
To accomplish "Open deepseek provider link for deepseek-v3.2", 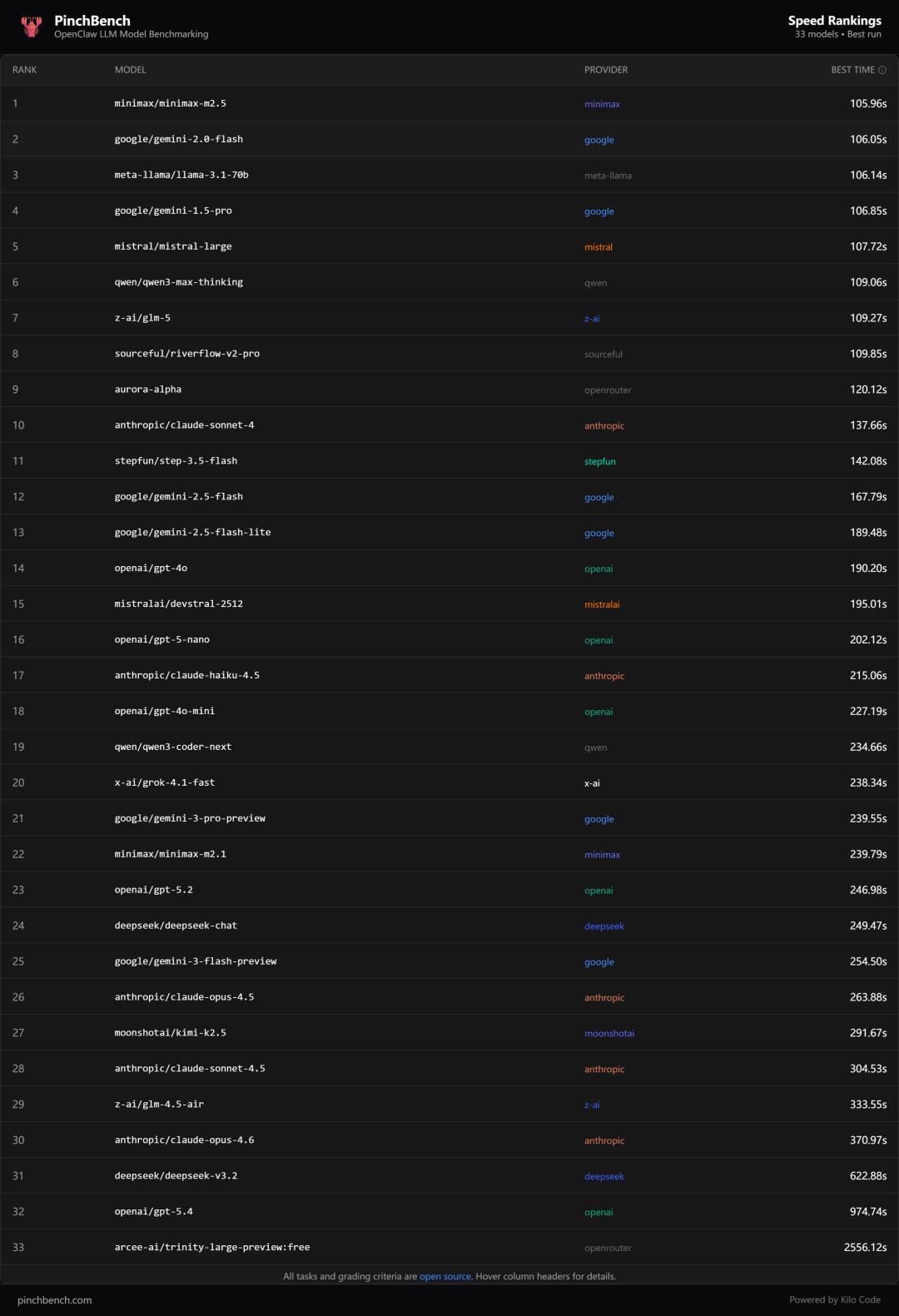I will 604,1176.
